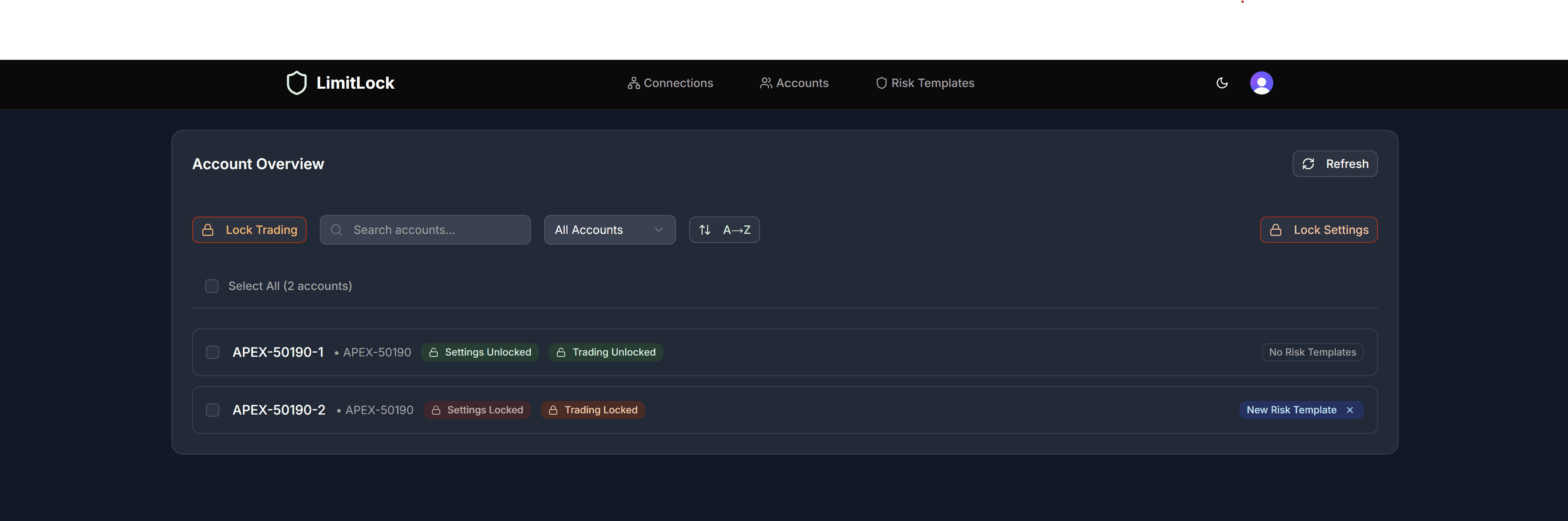Go to the Connections nav item
This screenshot has height=521, width=1568.
pyautogui.click(x=670, y=83)
